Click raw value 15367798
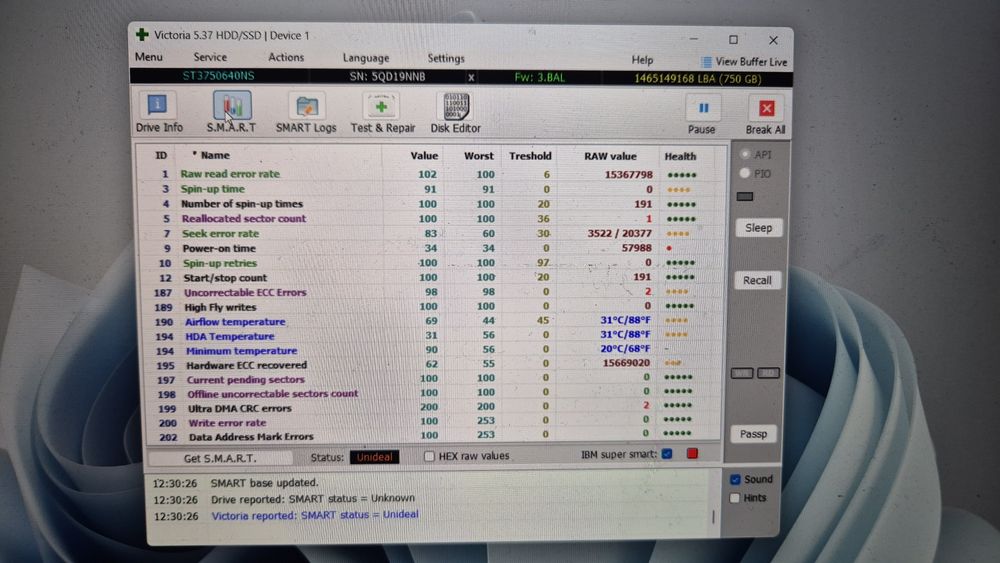Viewport: 1000px width, 563px height. coord(628,174)
